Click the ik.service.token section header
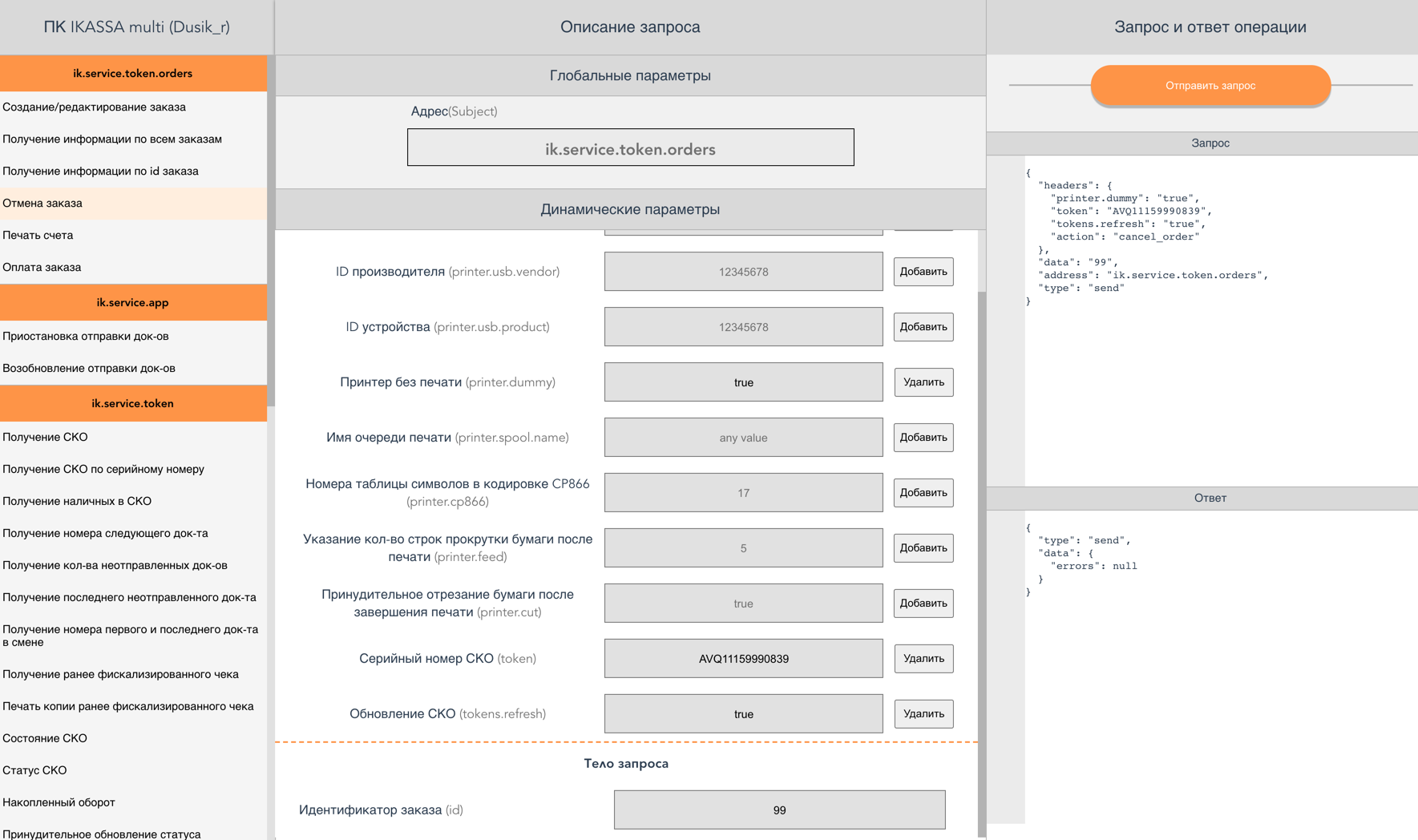 (x=133, y=404)
